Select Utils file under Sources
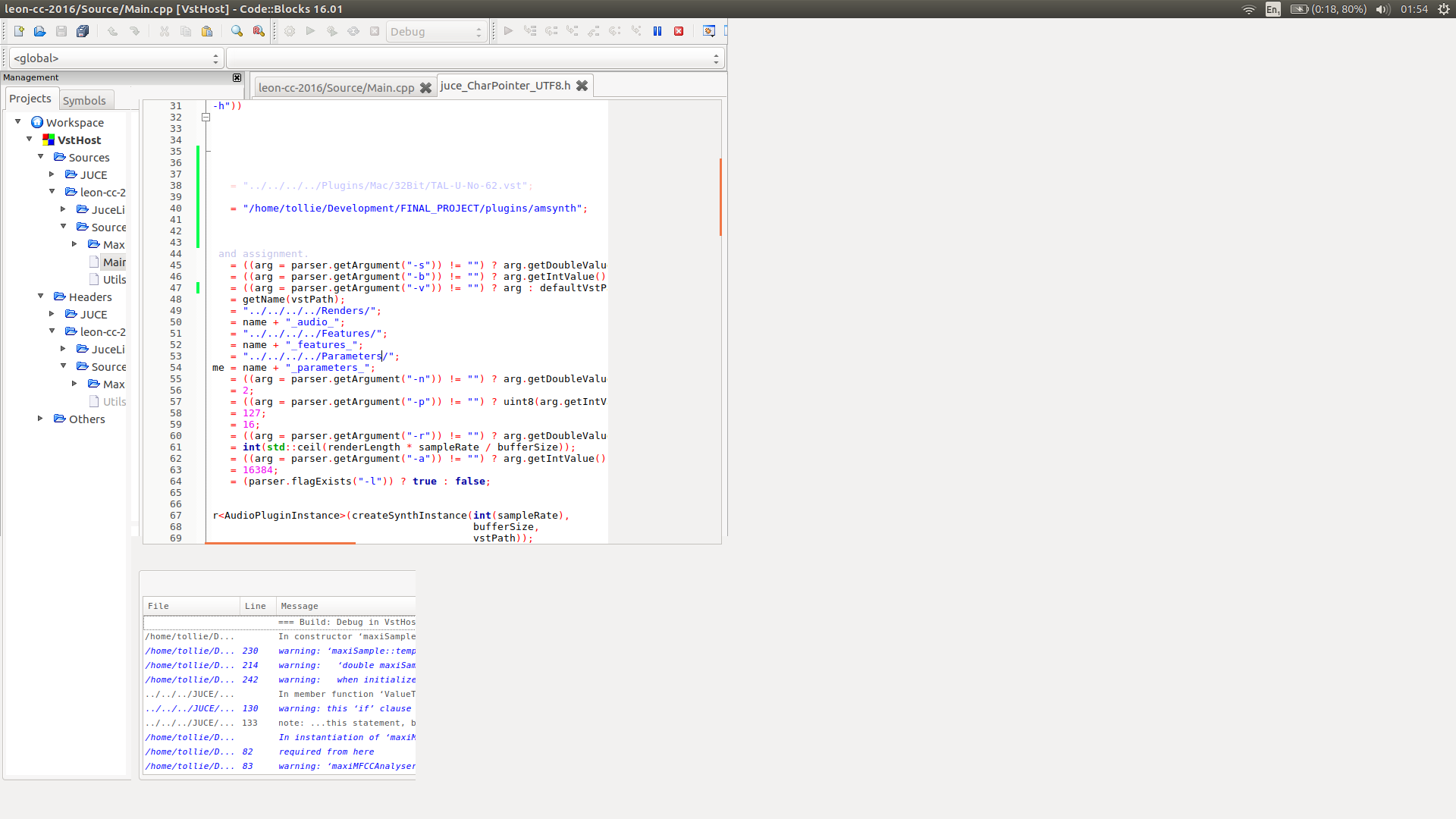 click(x=114, y=279)
